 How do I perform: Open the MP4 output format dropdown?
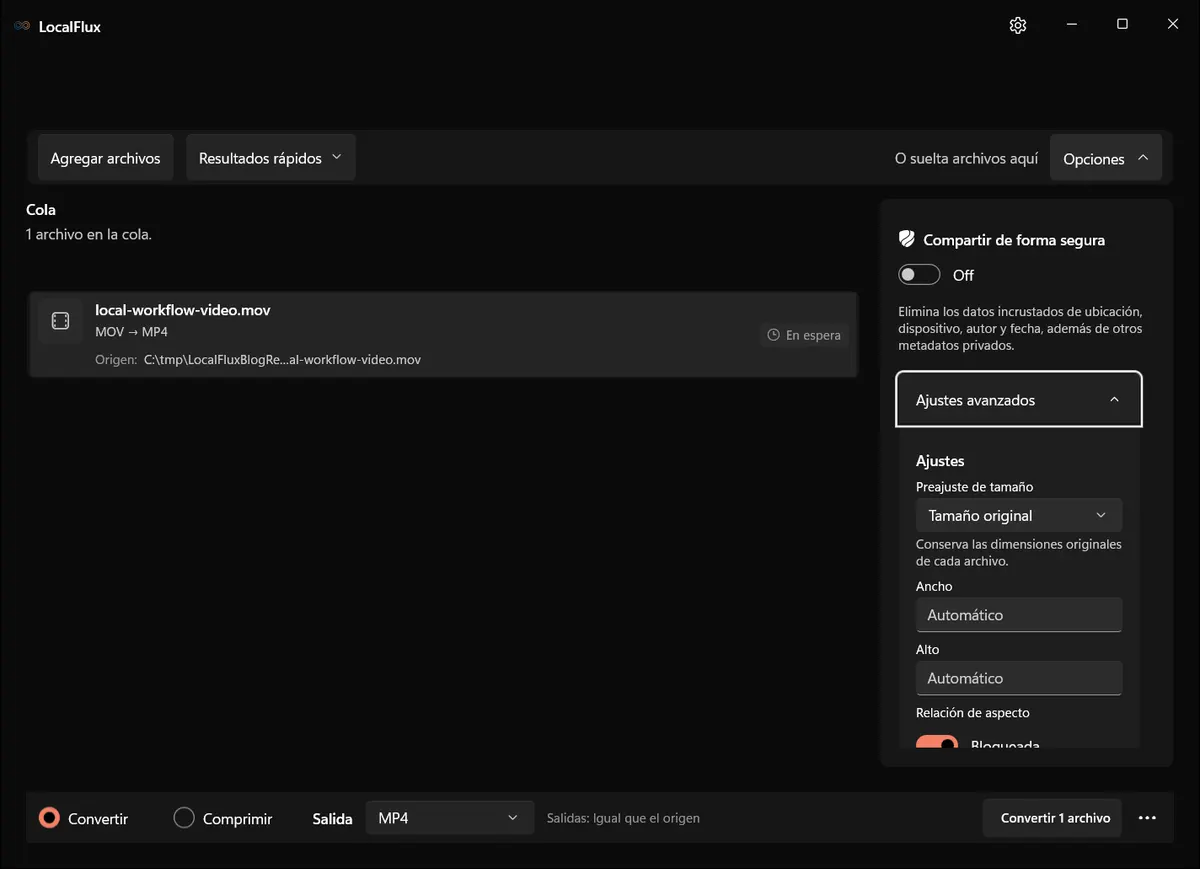(x=449, y=818)
